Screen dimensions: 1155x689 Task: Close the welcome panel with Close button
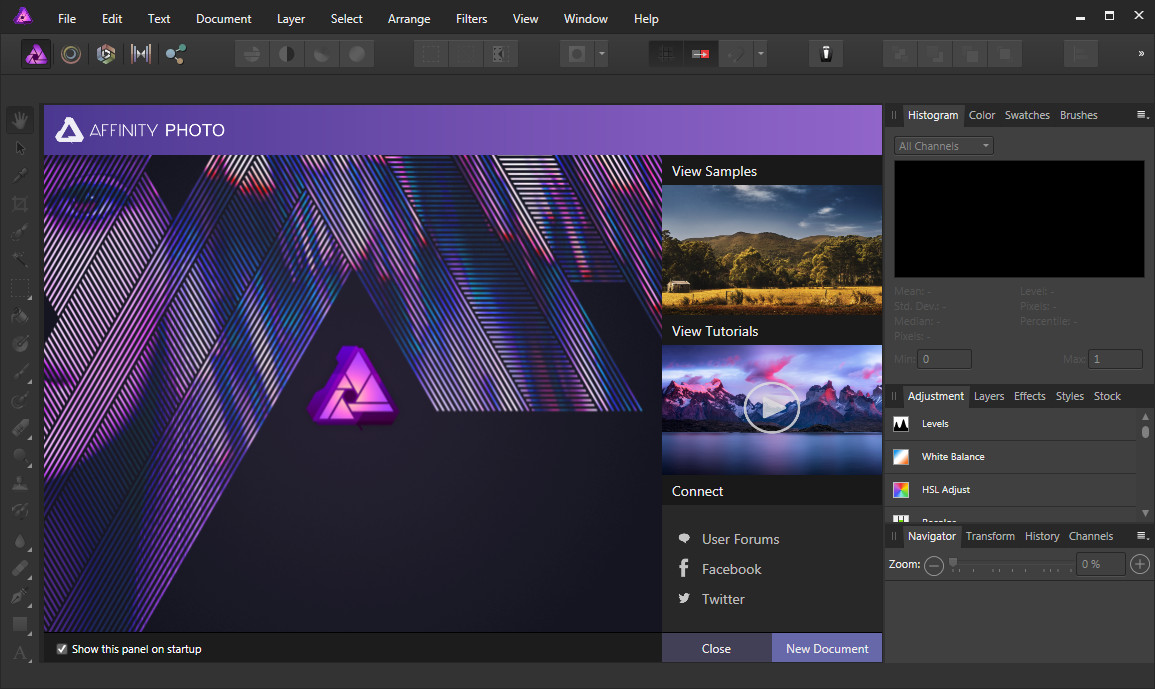[716, 648]
